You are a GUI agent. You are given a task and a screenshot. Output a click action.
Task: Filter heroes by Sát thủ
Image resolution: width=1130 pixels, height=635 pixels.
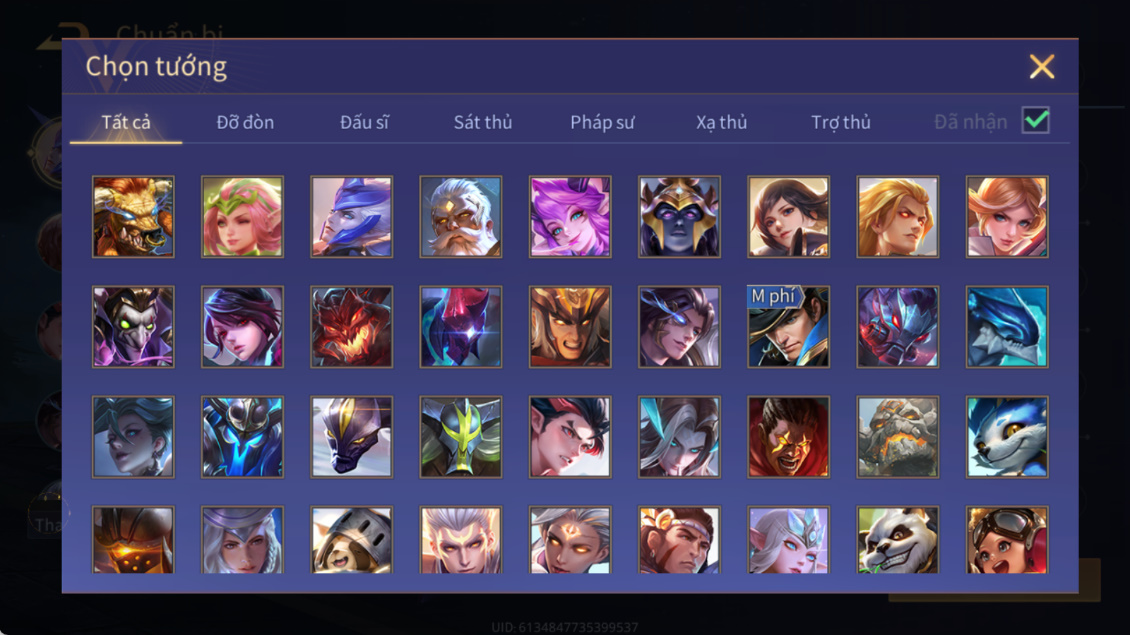pos(483,123)
